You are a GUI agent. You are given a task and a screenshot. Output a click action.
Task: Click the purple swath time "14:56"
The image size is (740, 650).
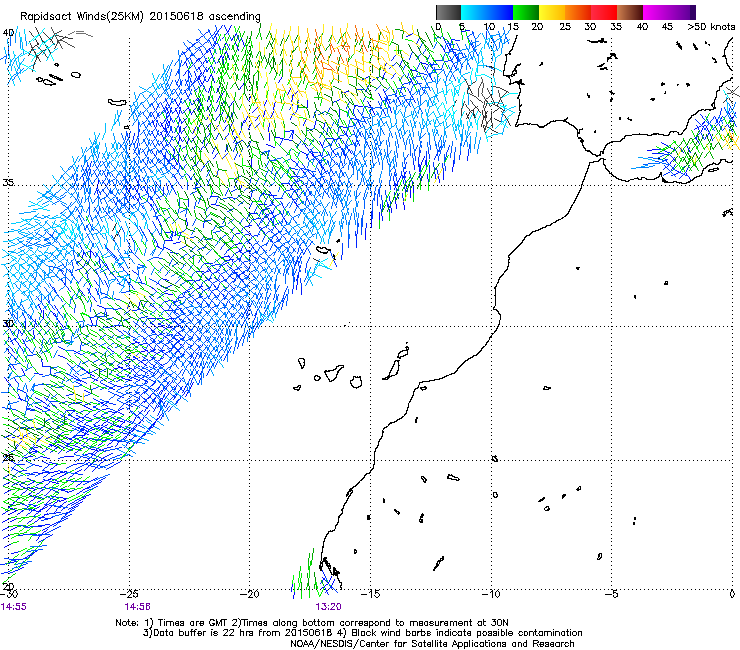pos(137,607)
